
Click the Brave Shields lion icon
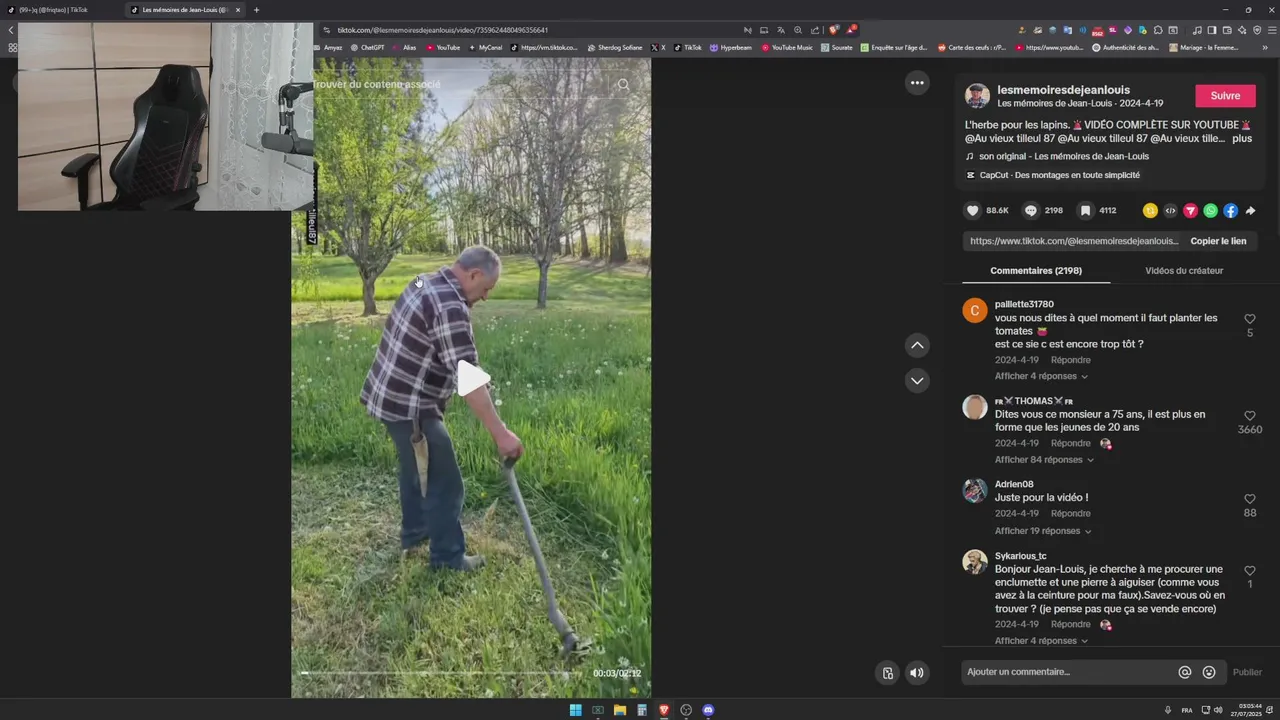[x=834, y=30]
